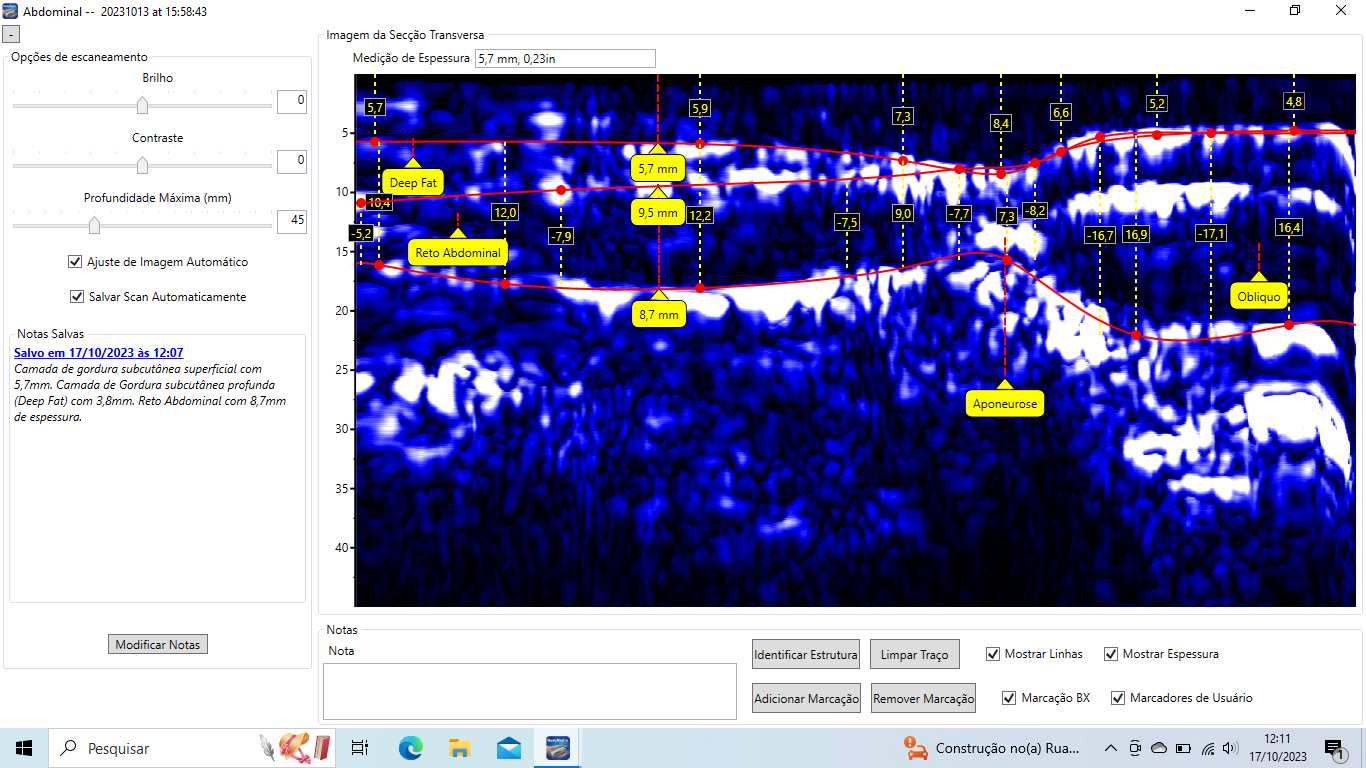Viewport: 1366px width, 768px height.
Task: Toggle Salvar Scan Automaticamente checkbox
Action: pos(77,297)
